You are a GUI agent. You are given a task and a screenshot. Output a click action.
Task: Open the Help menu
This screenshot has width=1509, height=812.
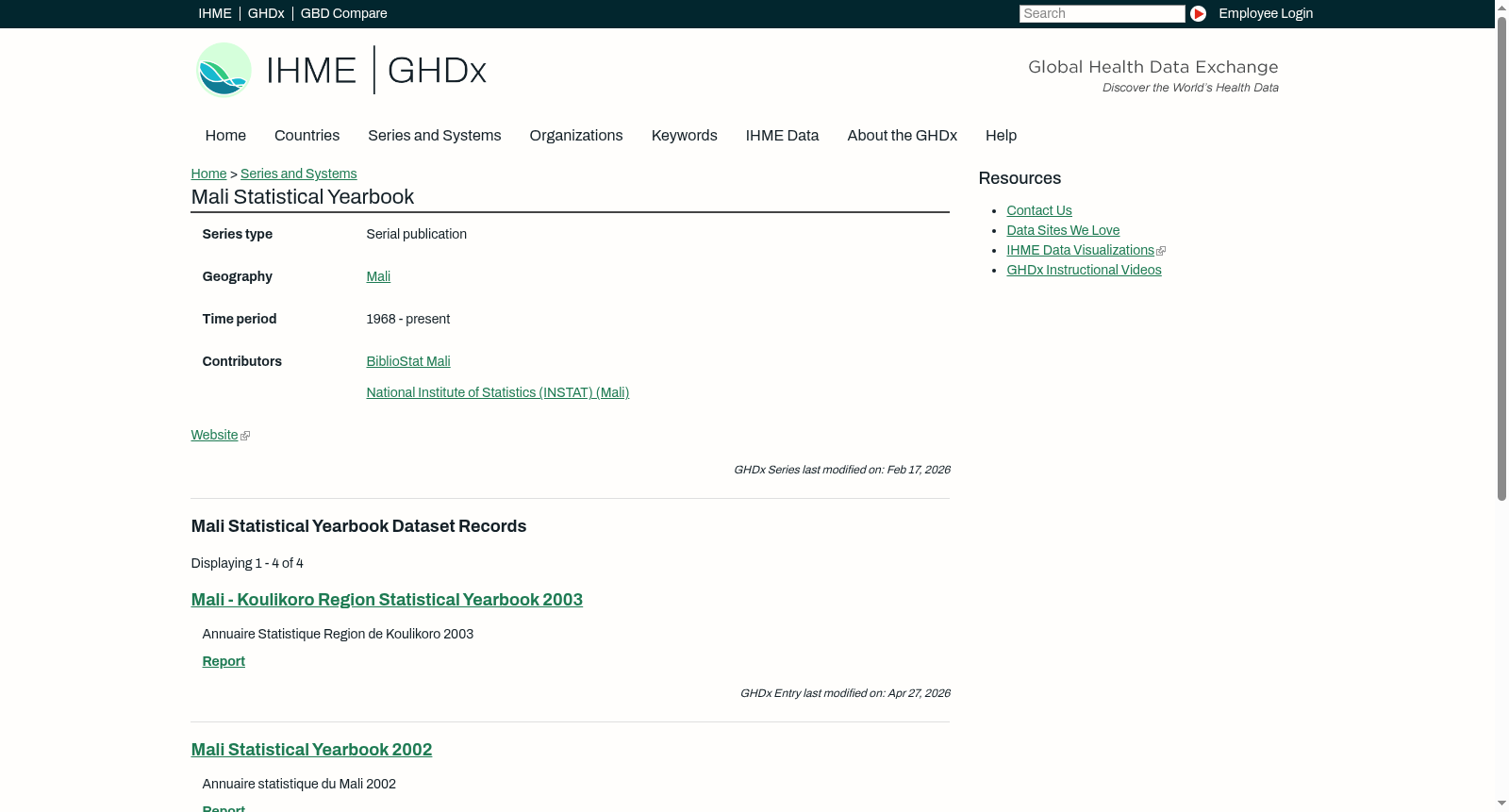click(1001, 136)
